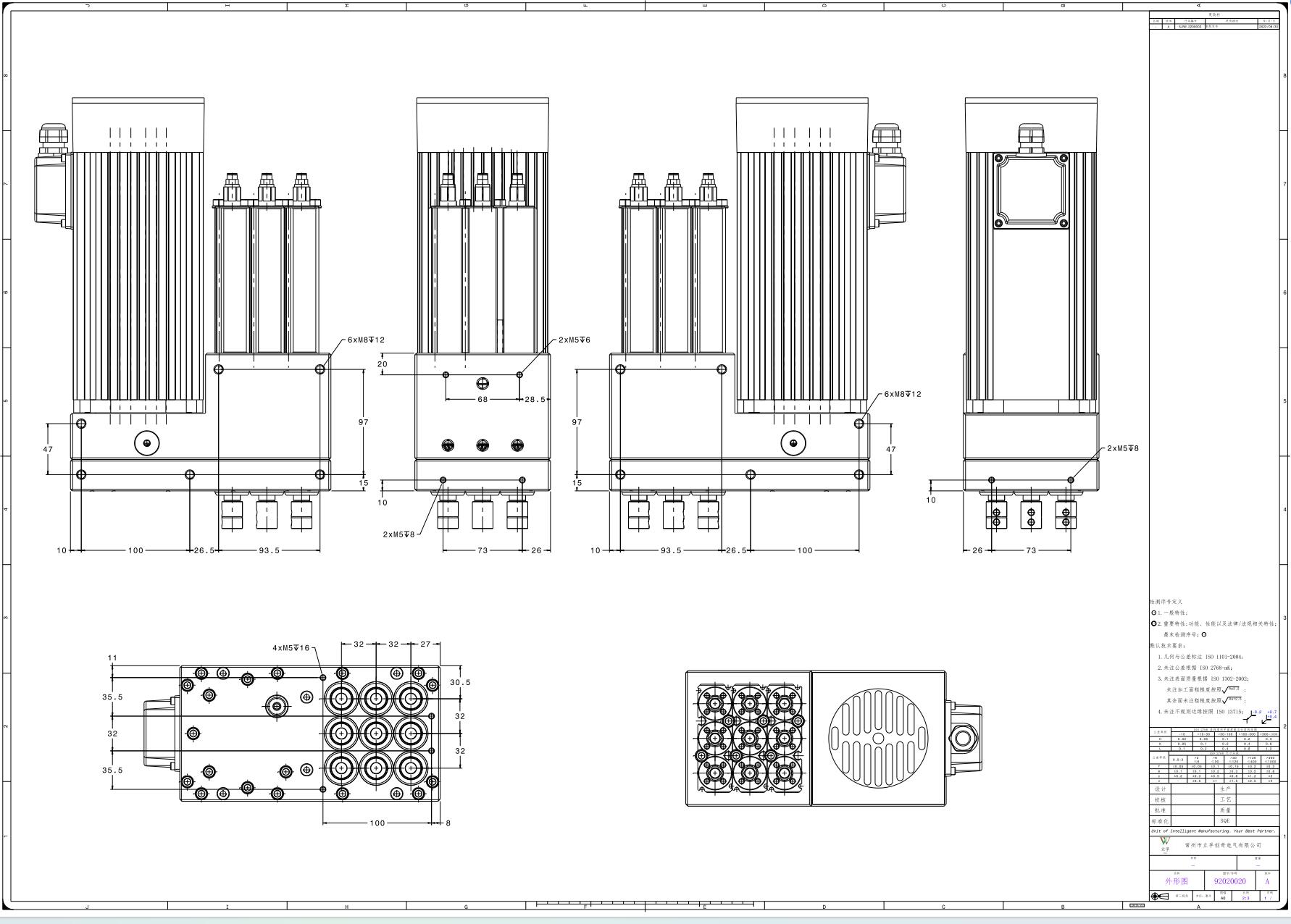
Task: Select the 最末检测序号 circle marker
Action: point(1203,634)
